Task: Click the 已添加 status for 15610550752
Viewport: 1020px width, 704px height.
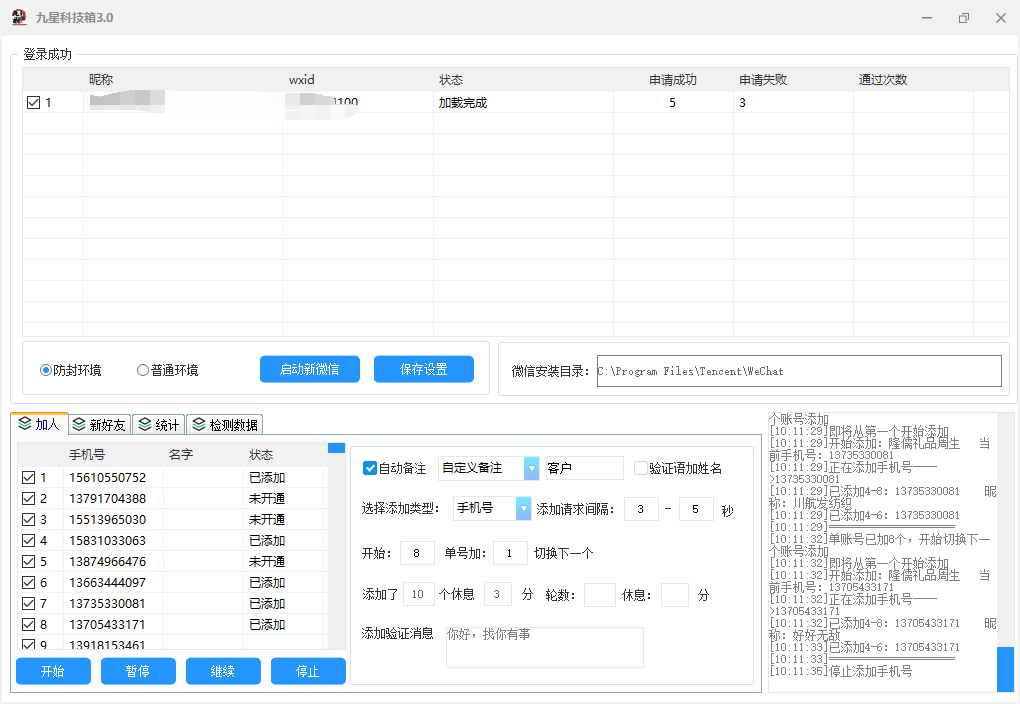Action: [267, 478]
